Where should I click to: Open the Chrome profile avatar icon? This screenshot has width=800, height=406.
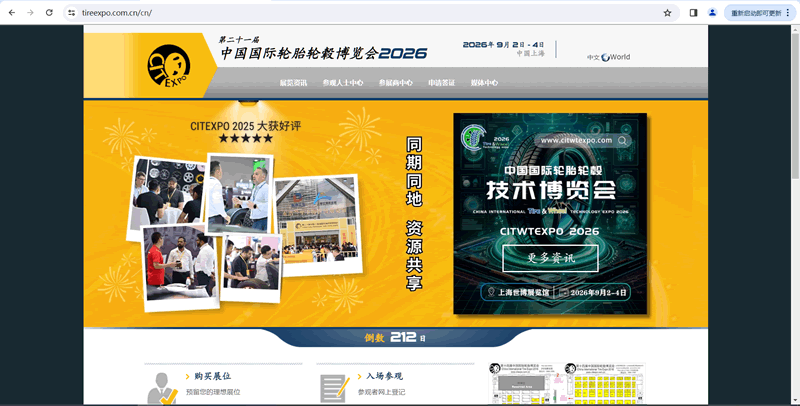(712, 13)
